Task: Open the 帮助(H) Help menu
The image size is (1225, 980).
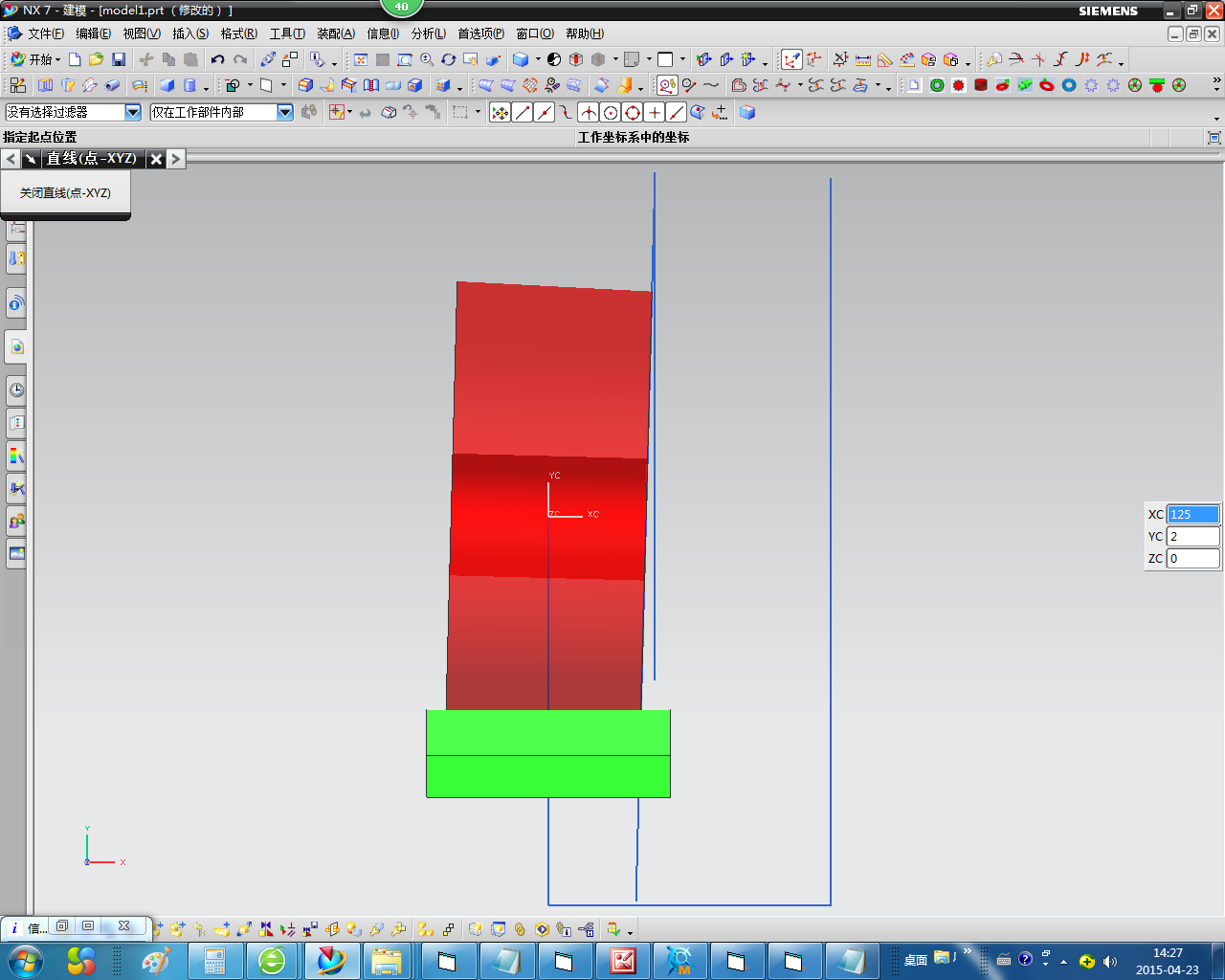Action: point(585,33)
